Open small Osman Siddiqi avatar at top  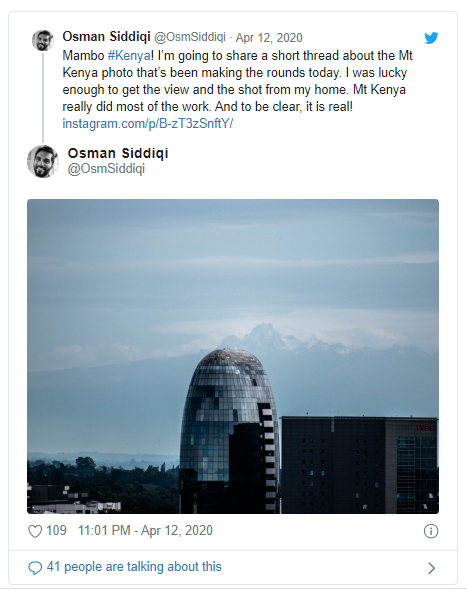43,40
